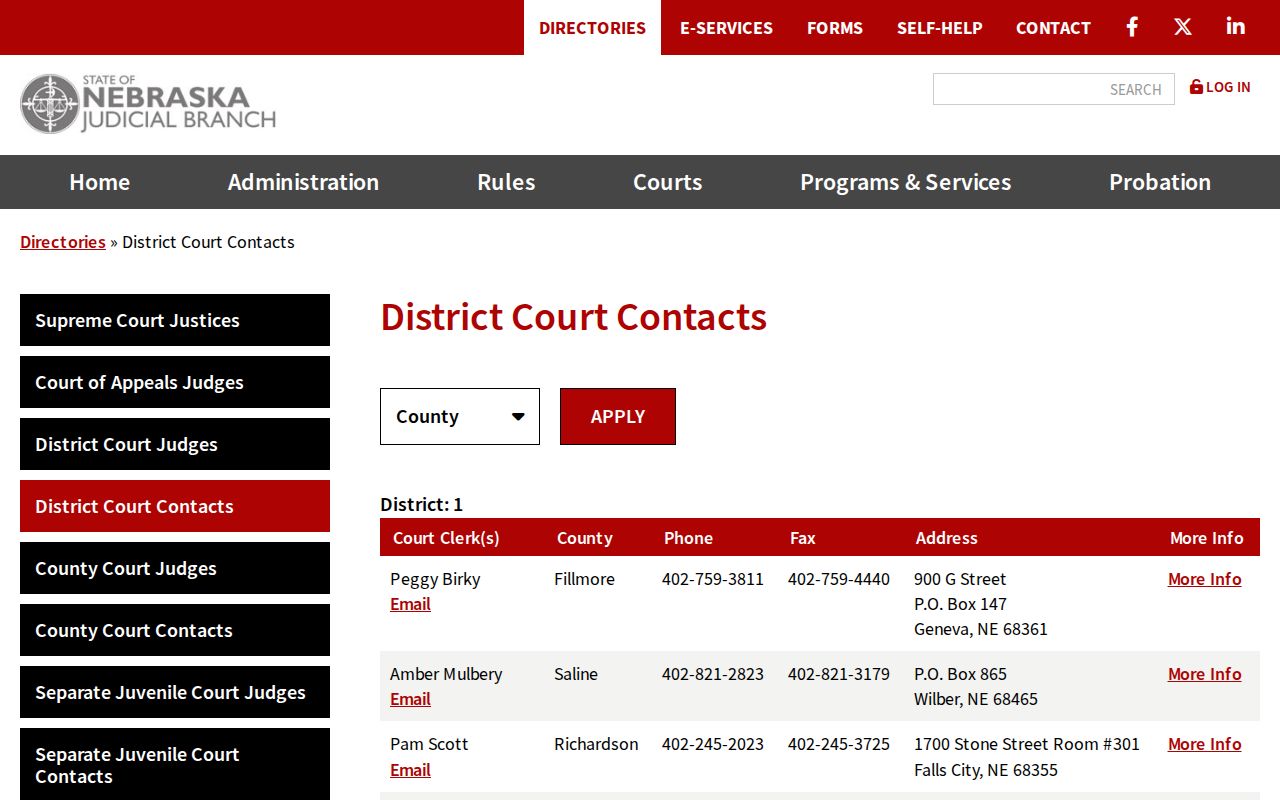Open the Rules navigation item
The height and width of the screenshot is (800, 1280).
(506, 182)
